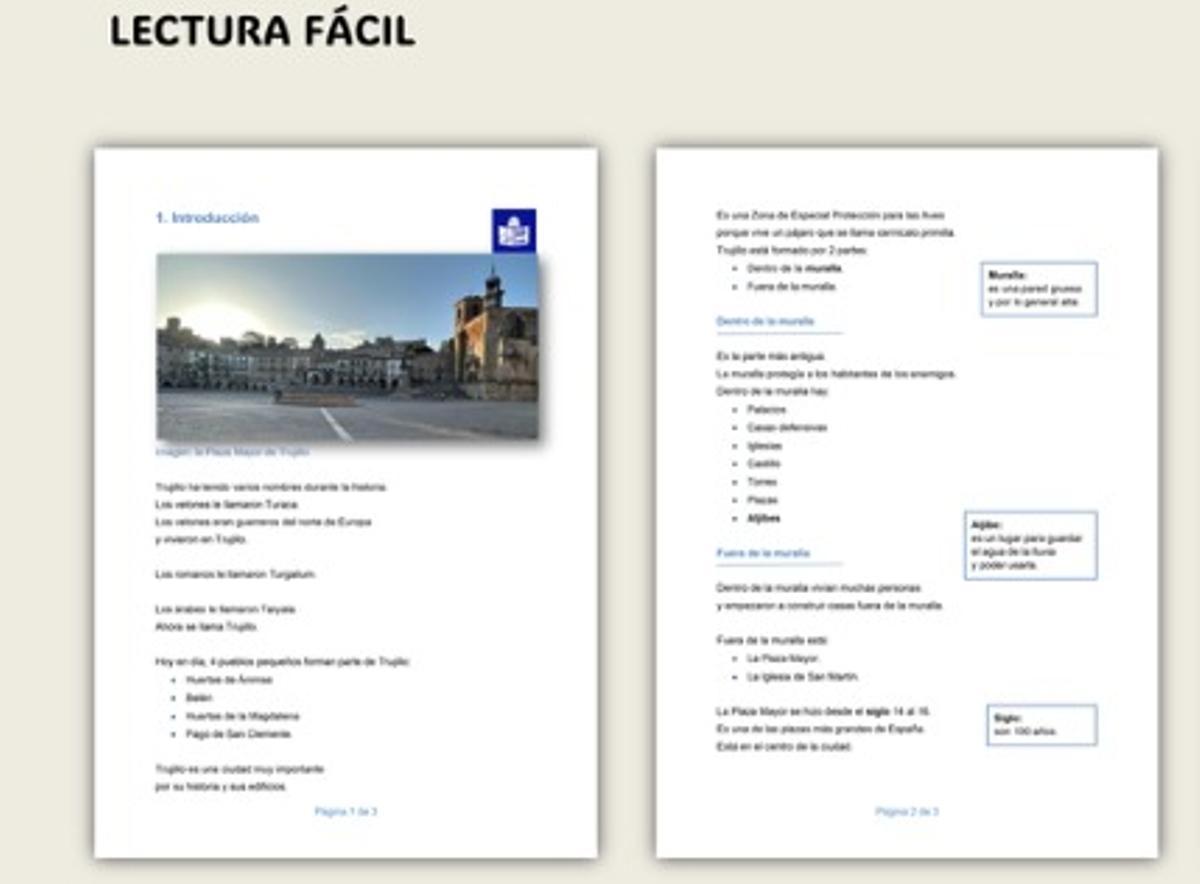The width and height of the screenshot is (1200, 884).
Task: Click the image caption under the plaza photo
Action: click(x=232, y=452)
